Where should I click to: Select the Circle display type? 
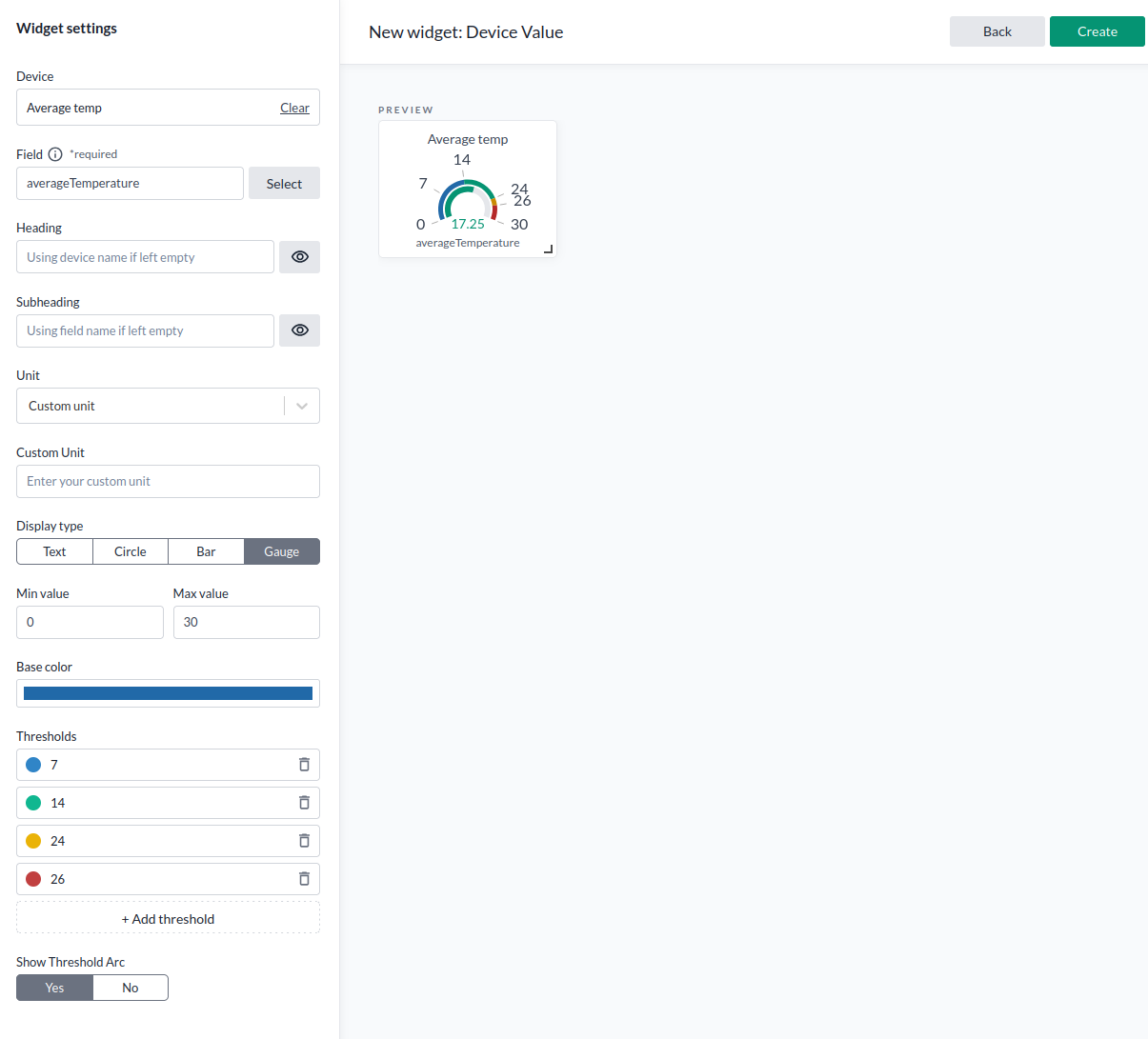(131, 551)
